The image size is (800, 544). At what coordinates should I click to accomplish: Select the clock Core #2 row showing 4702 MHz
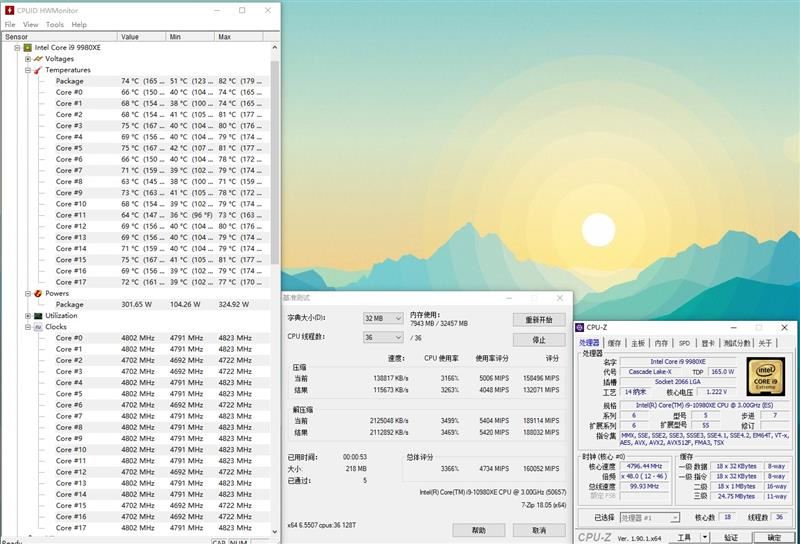tap(162, 360)
